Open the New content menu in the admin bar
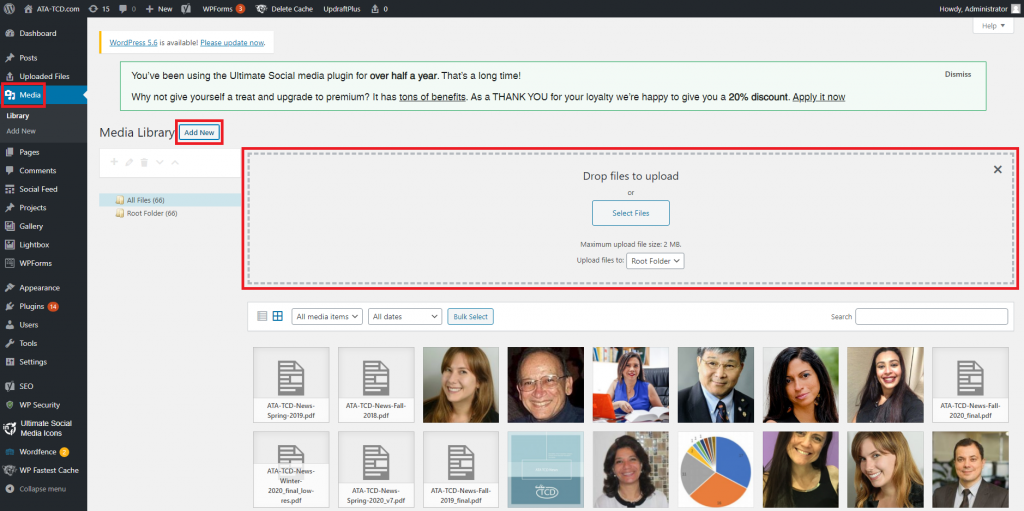 pyautogui.click(x=159, y=9)
